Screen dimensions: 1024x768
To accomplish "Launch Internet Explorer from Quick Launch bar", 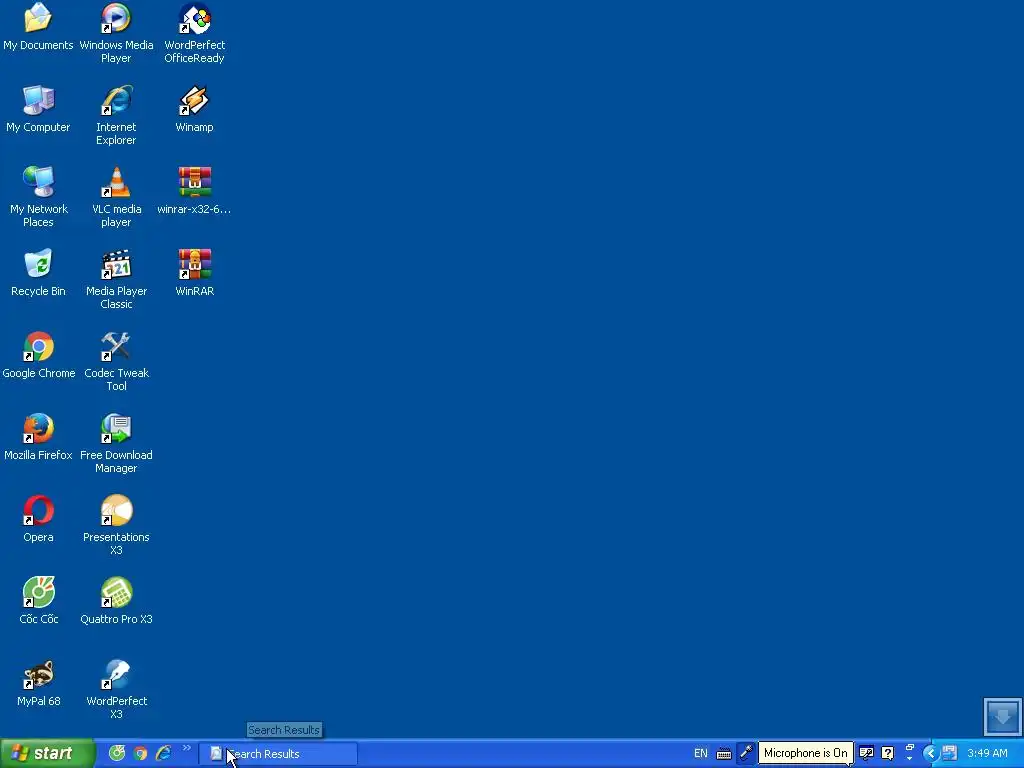I will (x=163, y=754).
